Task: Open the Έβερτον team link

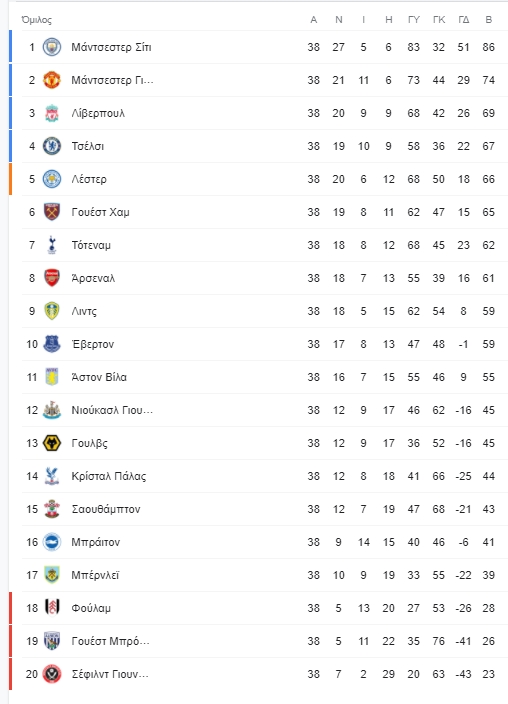Action: (93, 344)
